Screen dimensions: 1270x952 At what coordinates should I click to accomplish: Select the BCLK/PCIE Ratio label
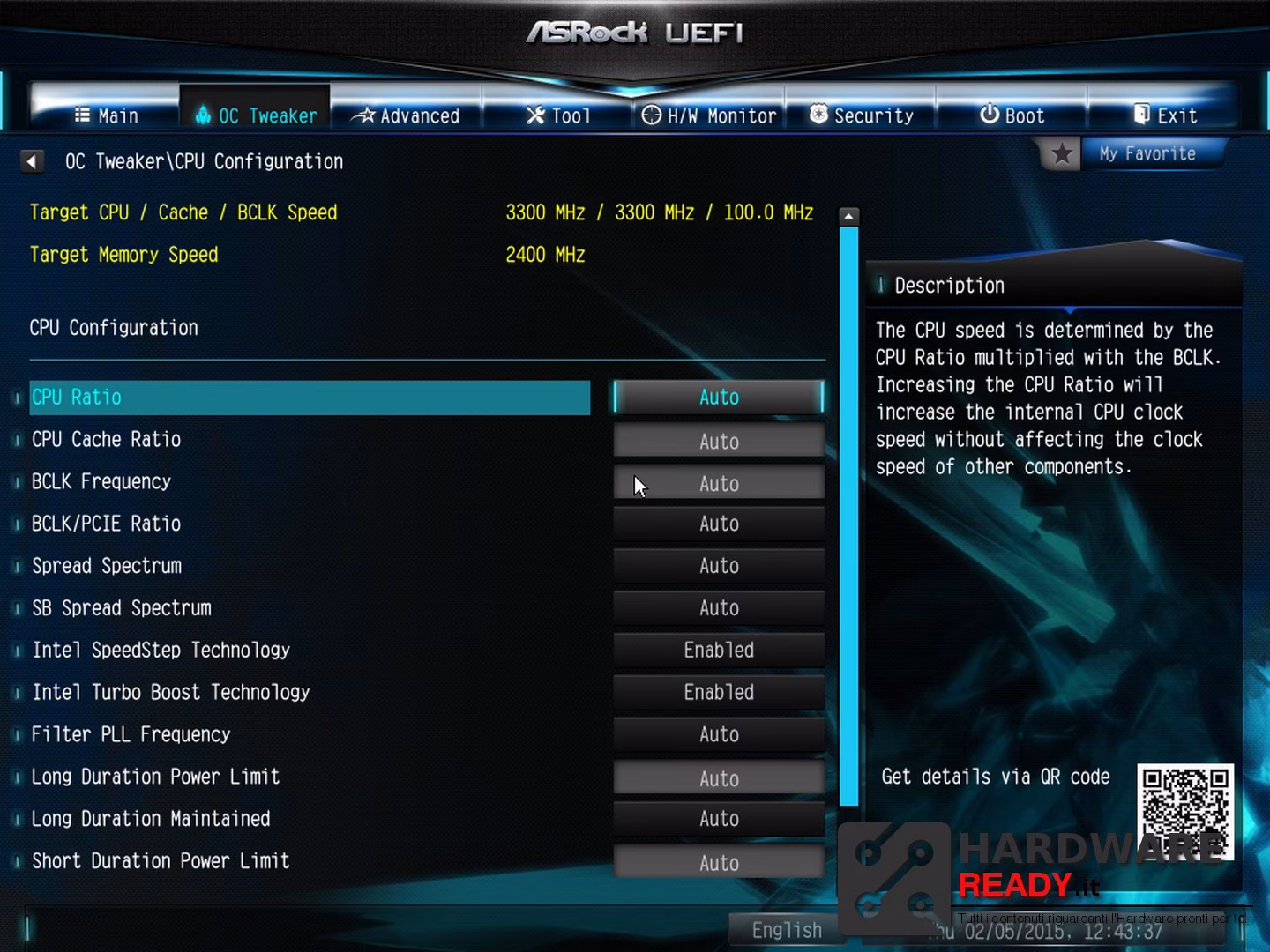pyautogui.click(x=106, y=524)
